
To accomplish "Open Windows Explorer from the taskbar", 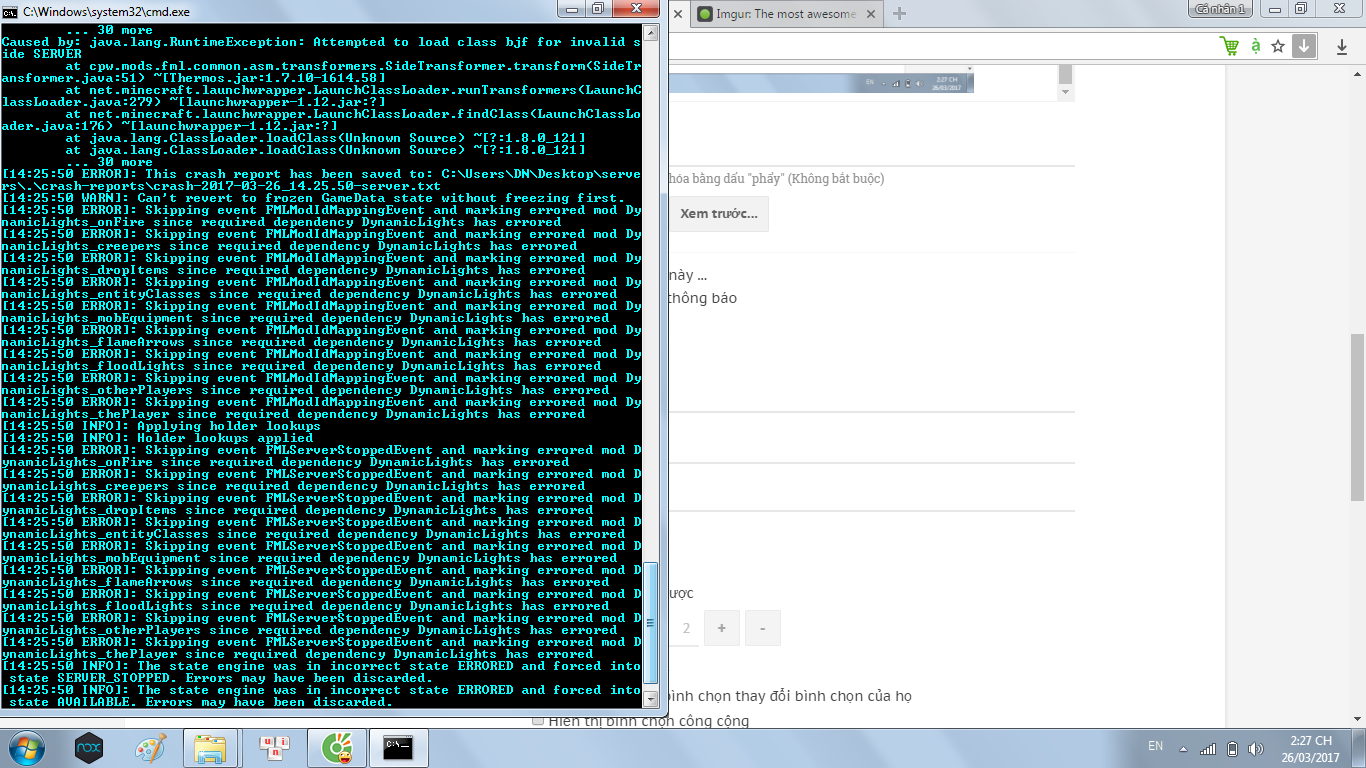I will pyautogui.click(x=211, y=748).
